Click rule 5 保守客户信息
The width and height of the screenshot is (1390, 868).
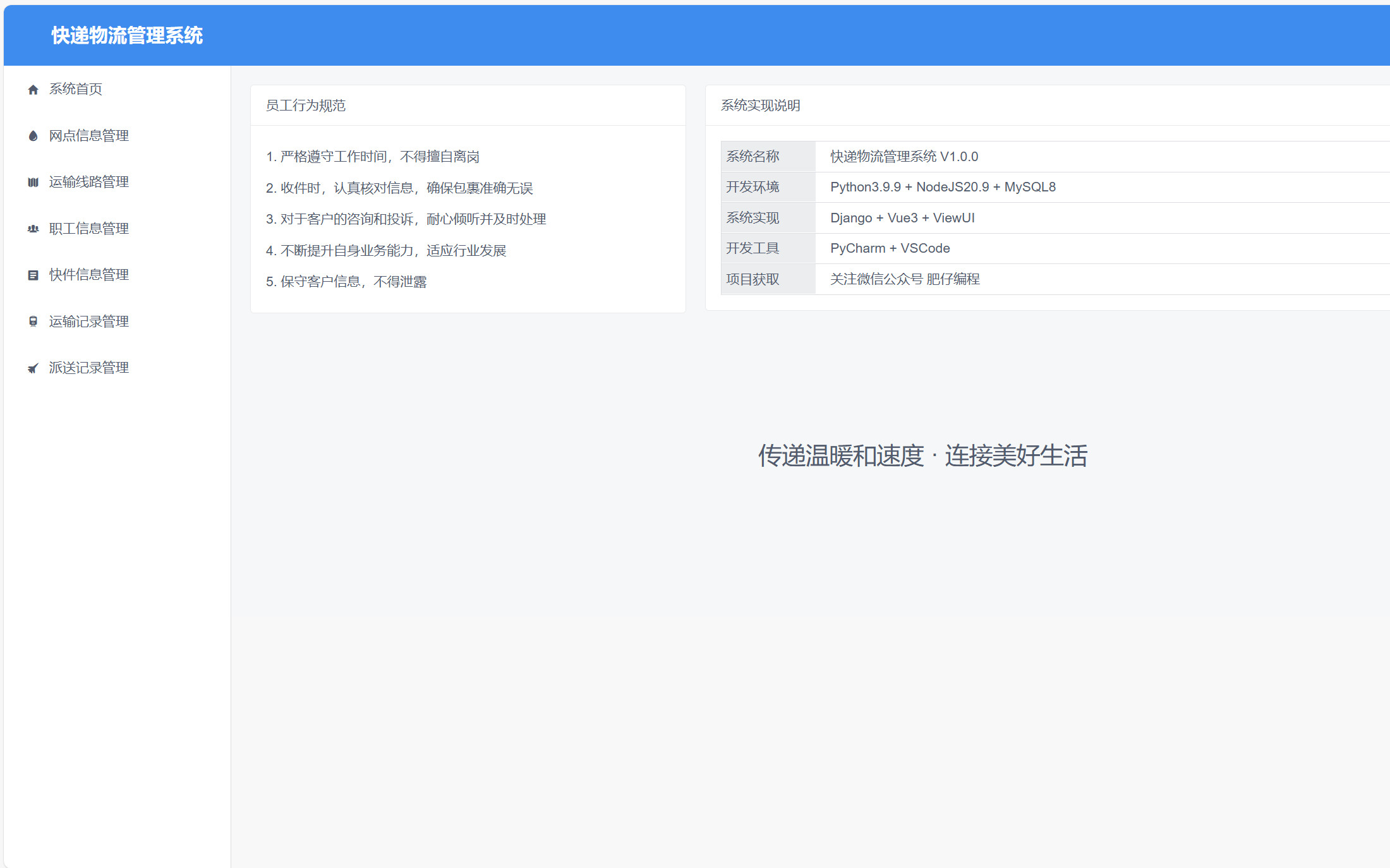[346, 282]
